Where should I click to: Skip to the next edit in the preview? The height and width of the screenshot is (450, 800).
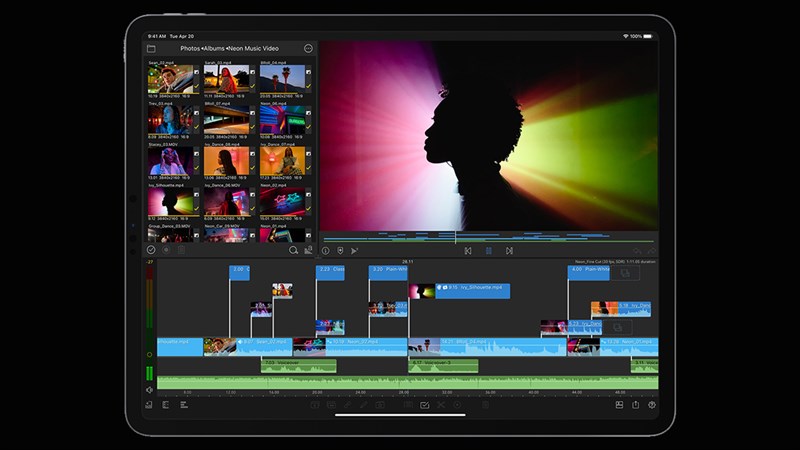509,251
